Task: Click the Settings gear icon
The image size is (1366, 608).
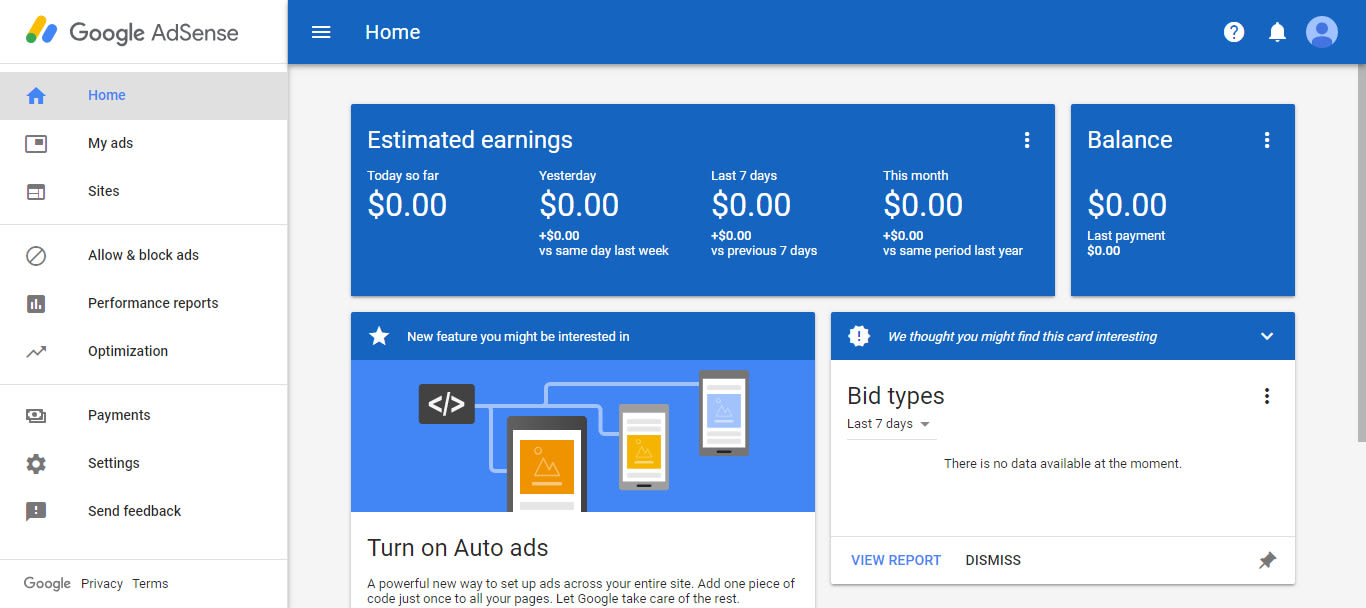Action: pyautogui.click(x=36, y=464)
